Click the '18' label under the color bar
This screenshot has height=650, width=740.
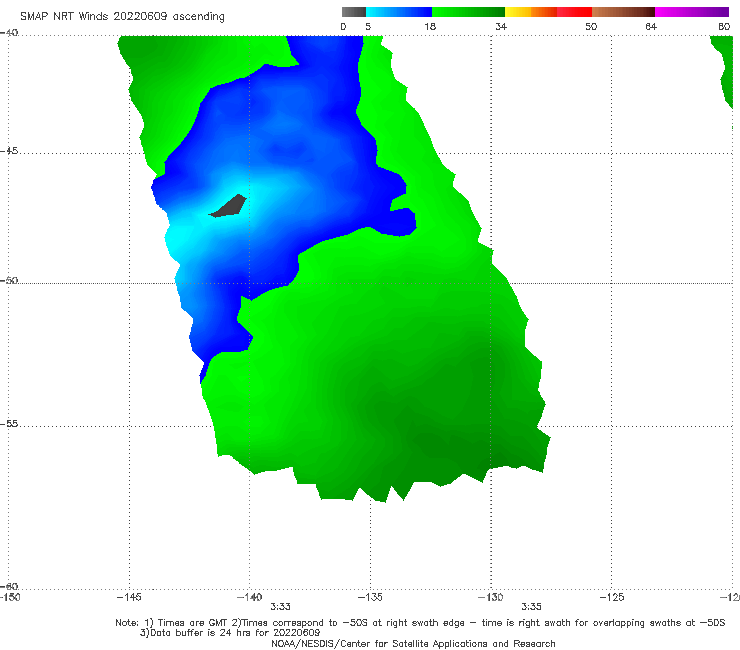pos(430,27)
